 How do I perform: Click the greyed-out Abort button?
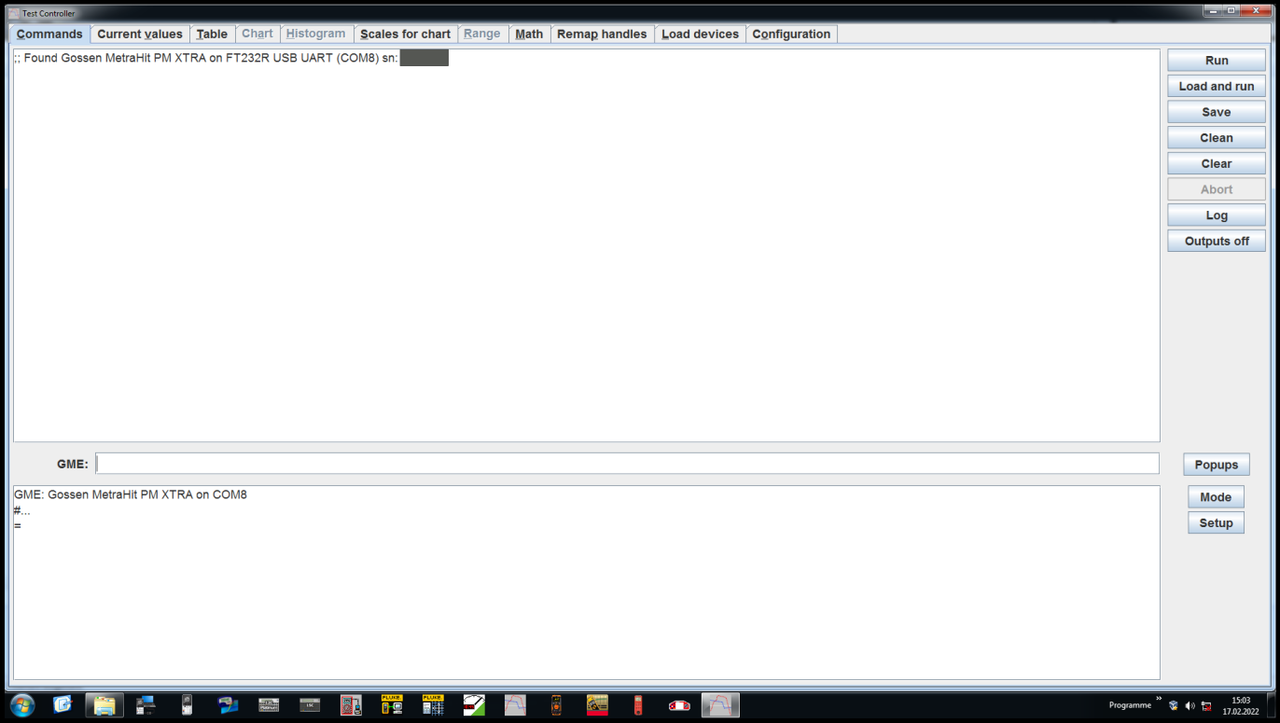1216,190
